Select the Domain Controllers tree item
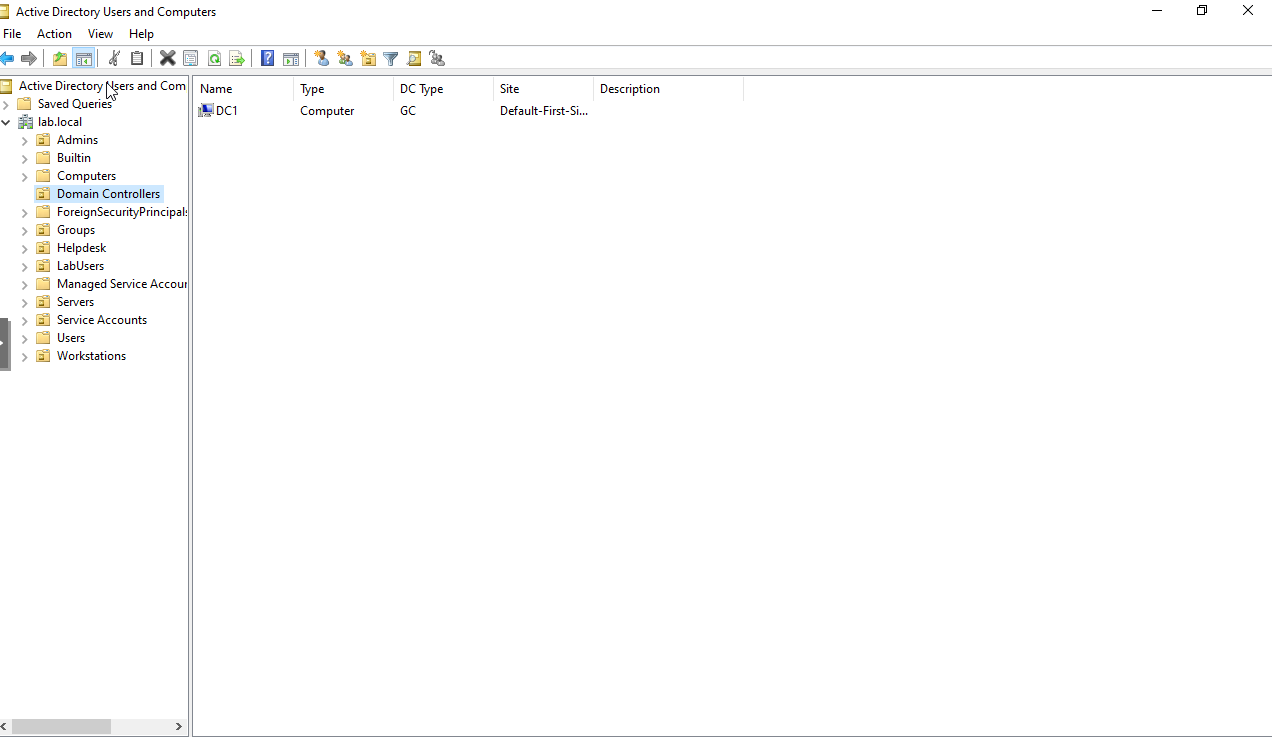Screen dimensions: 1272x737 click(x=108, y=194)
